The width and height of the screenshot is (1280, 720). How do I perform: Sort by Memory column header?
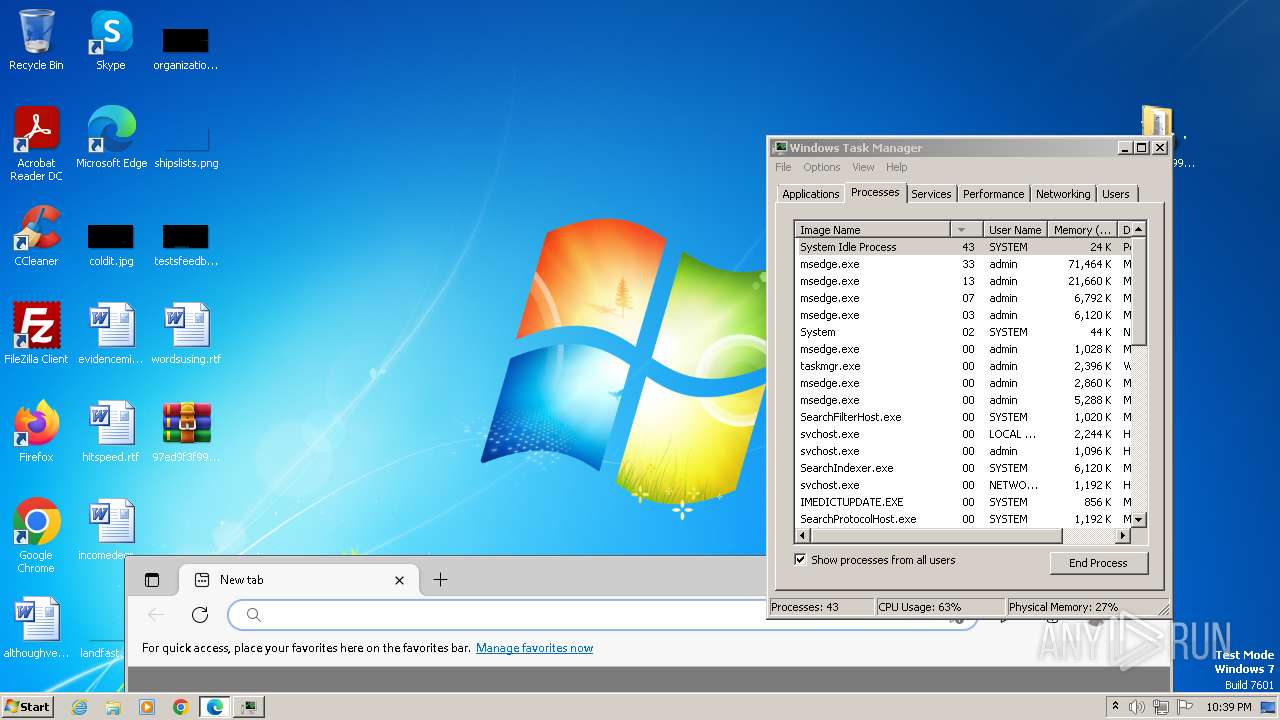(1082, 229)
